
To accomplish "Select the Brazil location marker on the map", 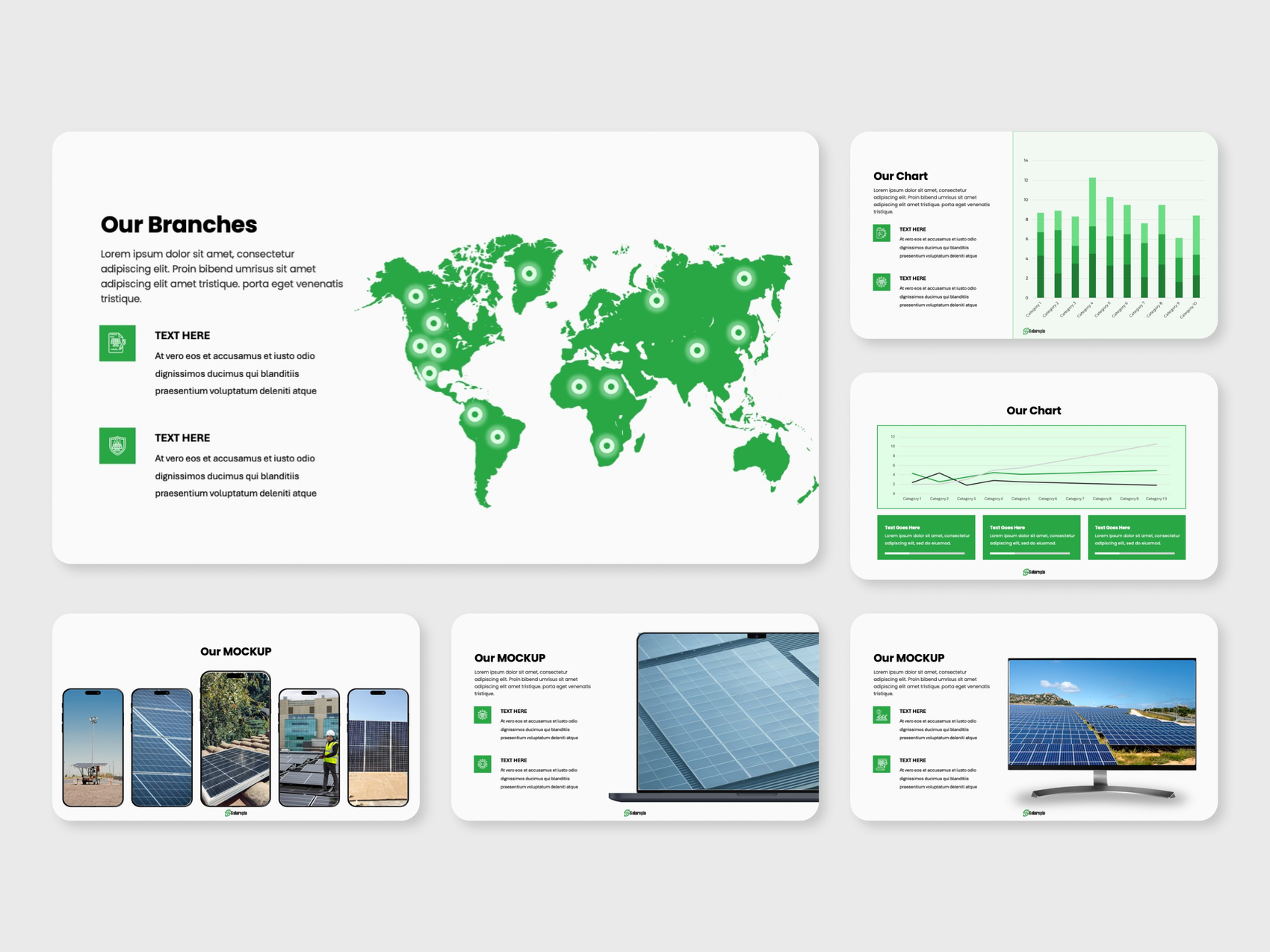I will (498, 437).
